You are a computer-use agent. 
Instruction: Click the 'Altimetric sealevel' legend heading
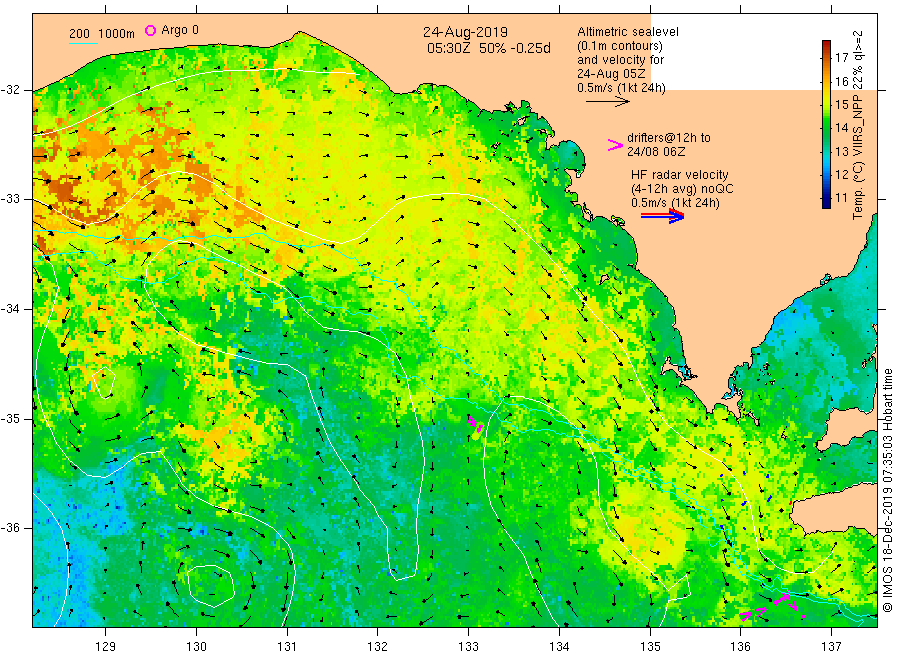(628, 32)
